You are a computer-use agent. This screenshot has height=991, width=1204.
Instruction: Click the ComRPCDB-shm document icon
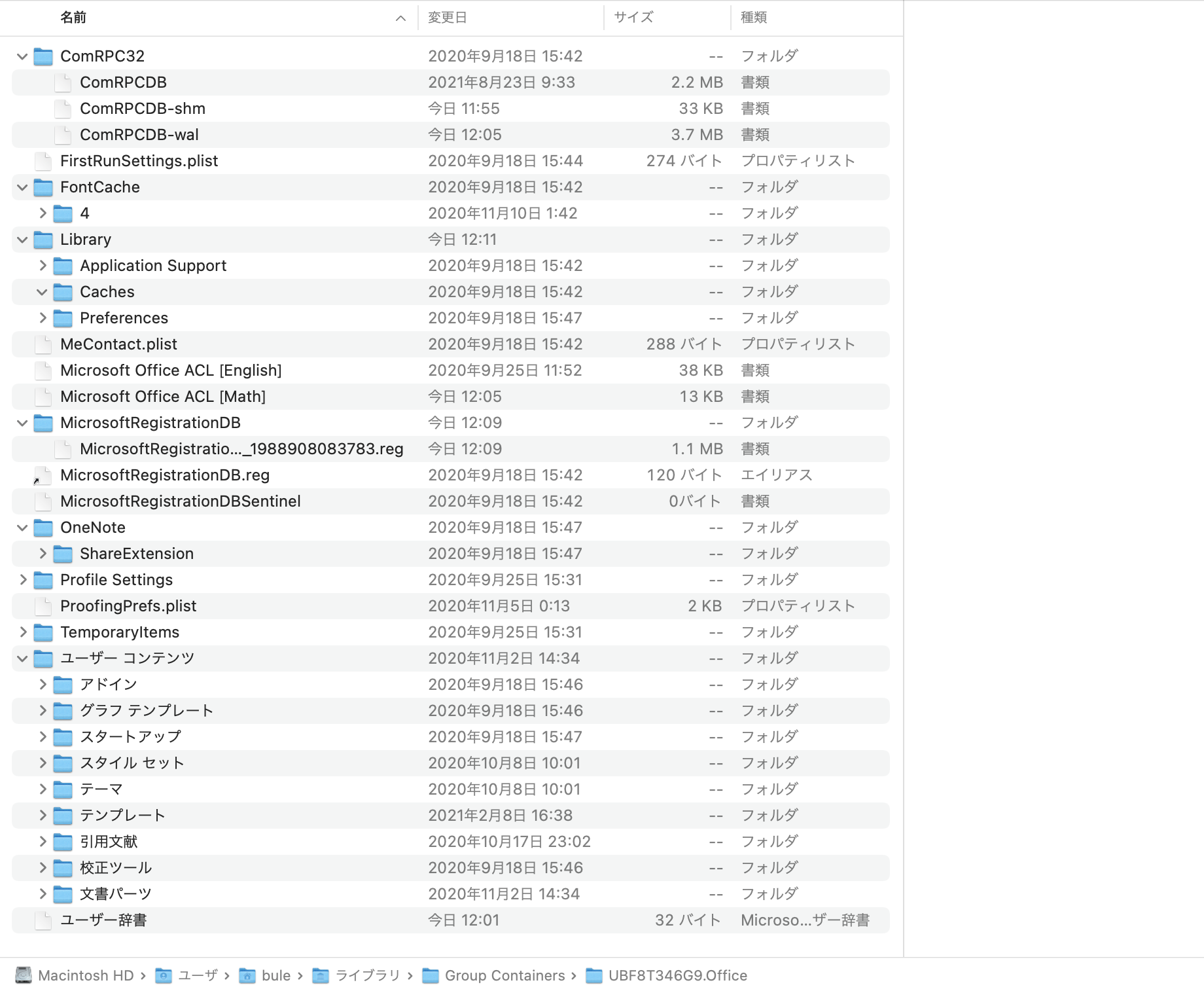(63, 109)
